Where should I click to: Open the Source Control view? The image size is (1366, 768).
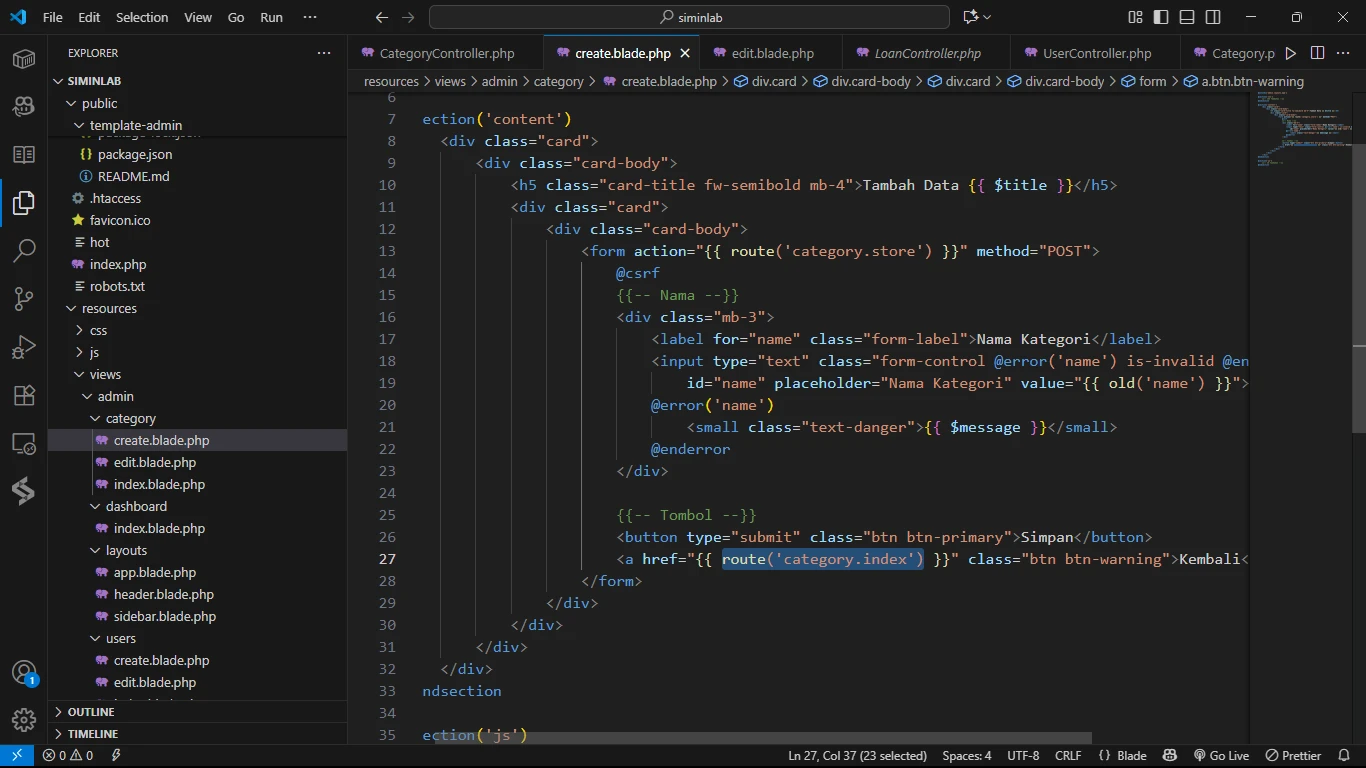[24, 299]
